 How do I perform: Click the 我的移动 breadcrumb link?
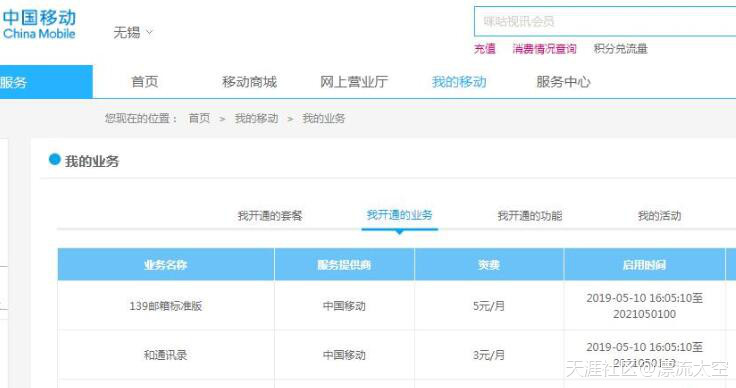256,118
